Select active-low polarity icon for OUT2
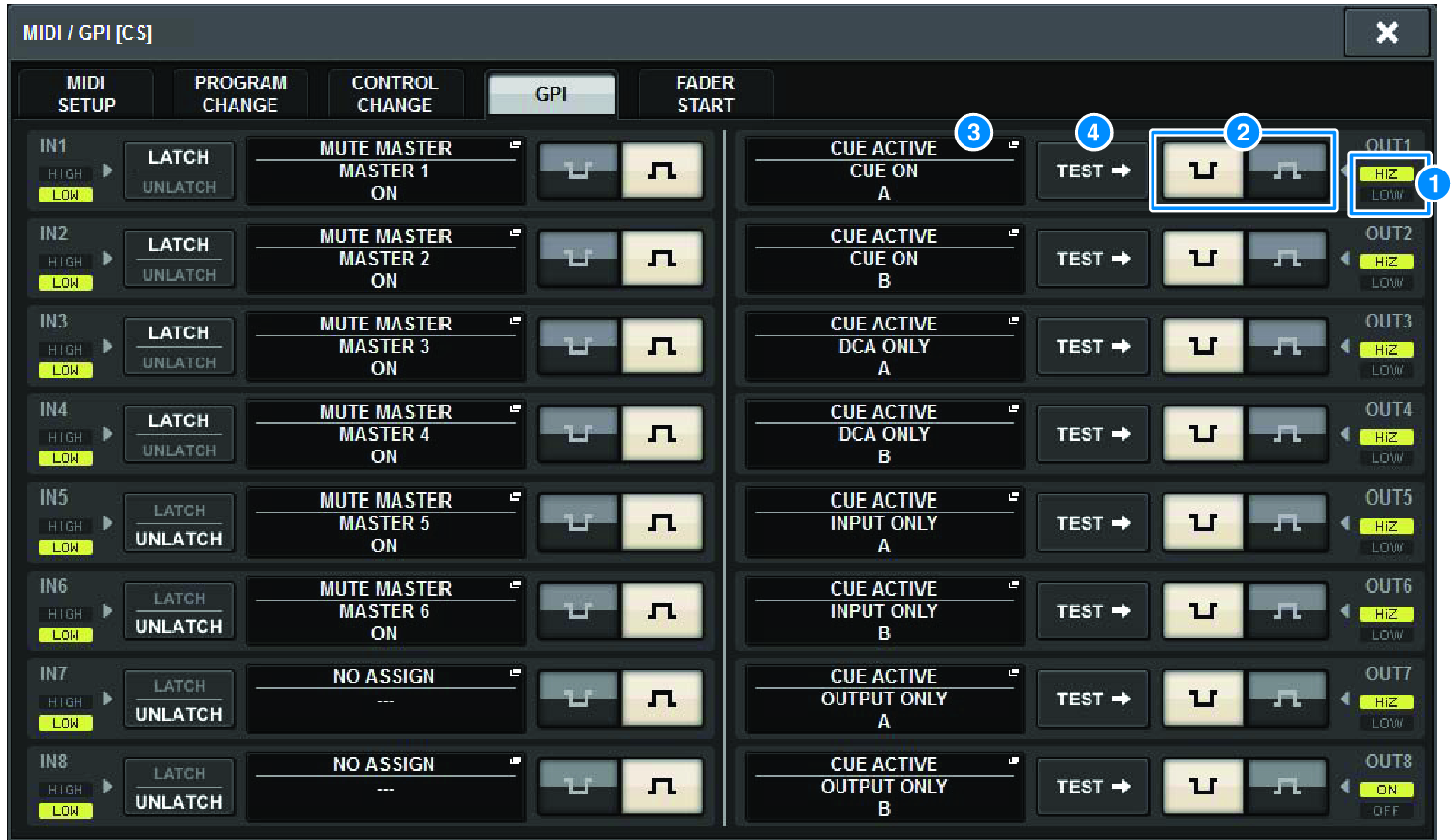 [x=1203, y=259]
